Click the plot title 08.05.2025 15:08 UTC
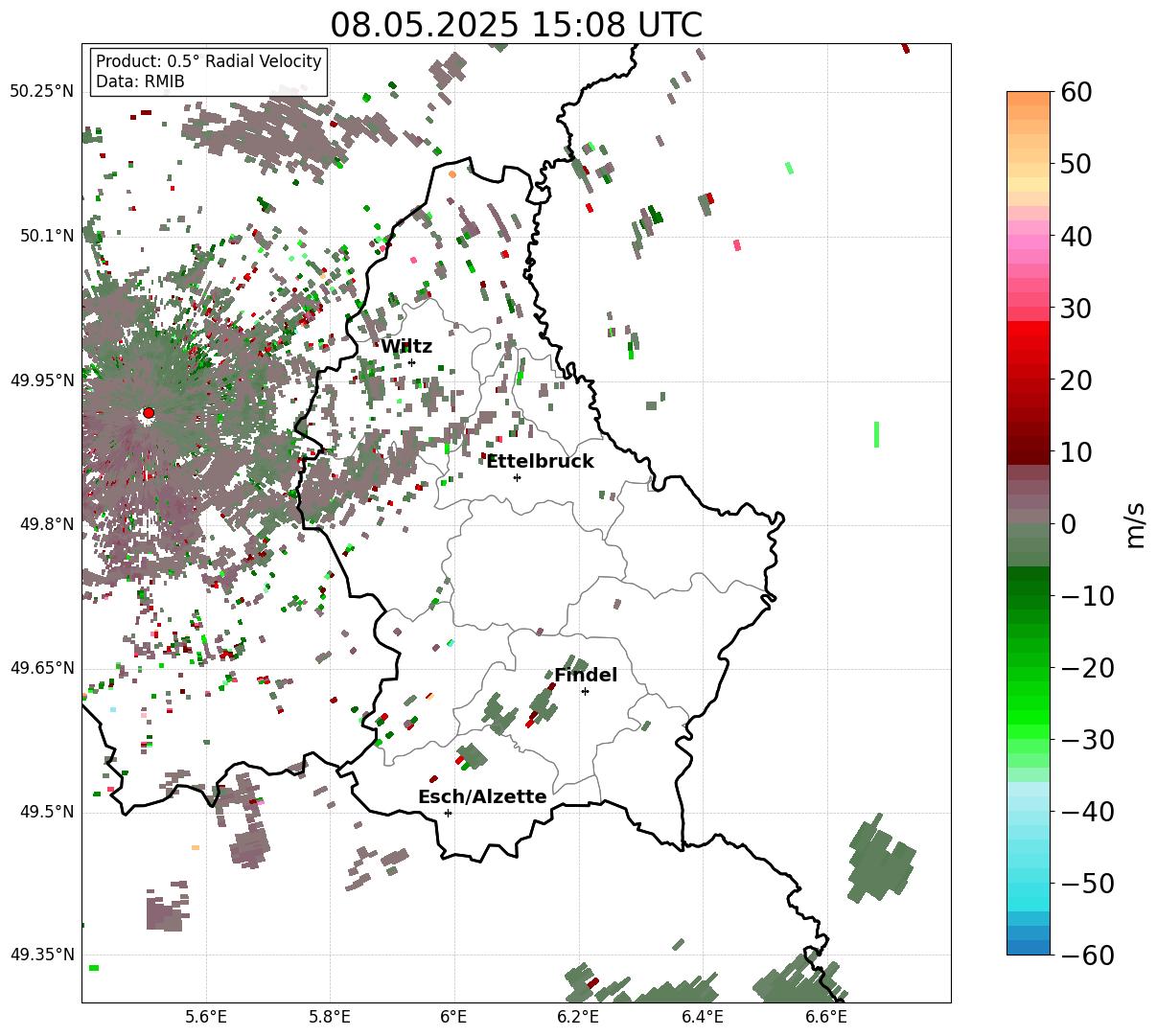The image size is (1157, 1036). tap(516, 25)
